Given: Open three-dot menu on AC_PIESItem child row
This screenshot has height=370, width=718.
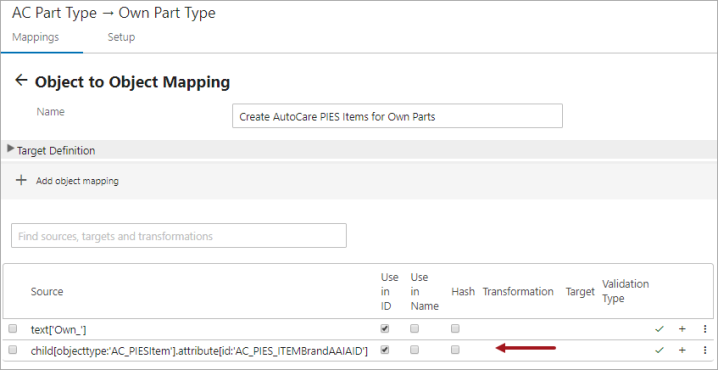Looking at the screenshot, I should tap(705, 350).
